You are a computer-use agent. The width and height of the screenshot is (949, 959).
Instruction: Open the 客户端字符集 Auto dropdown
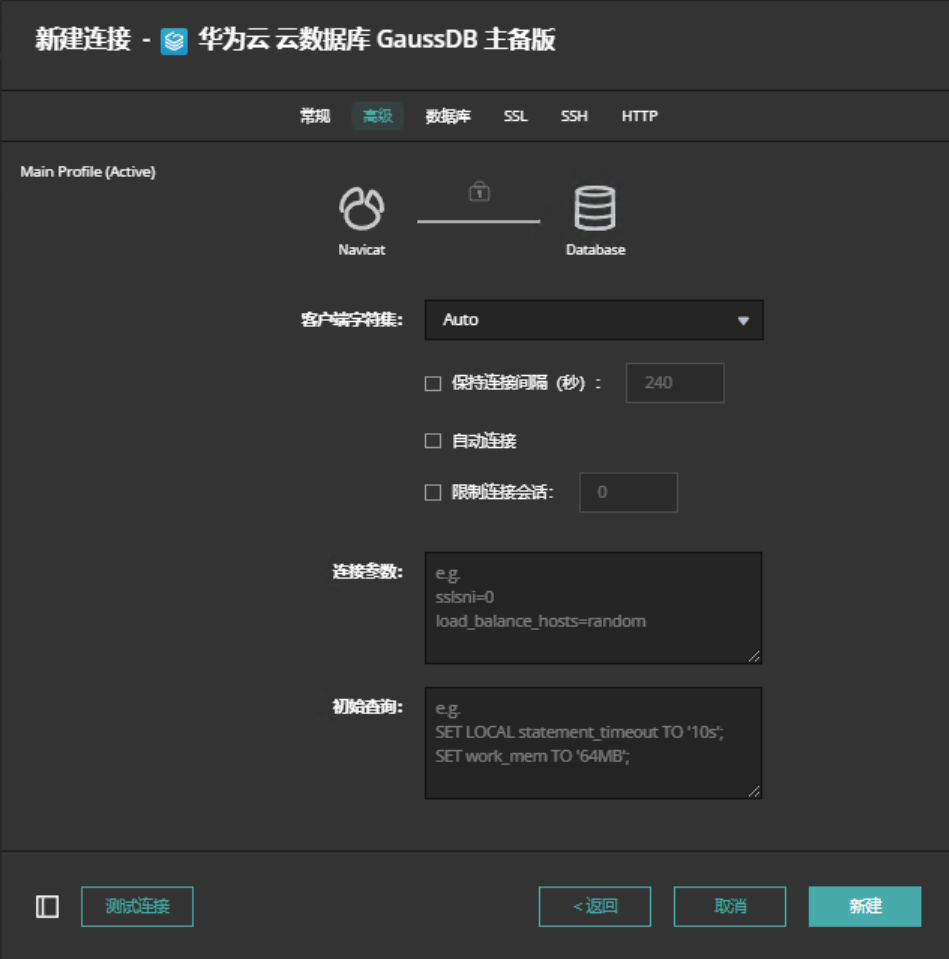coord(594,320)
